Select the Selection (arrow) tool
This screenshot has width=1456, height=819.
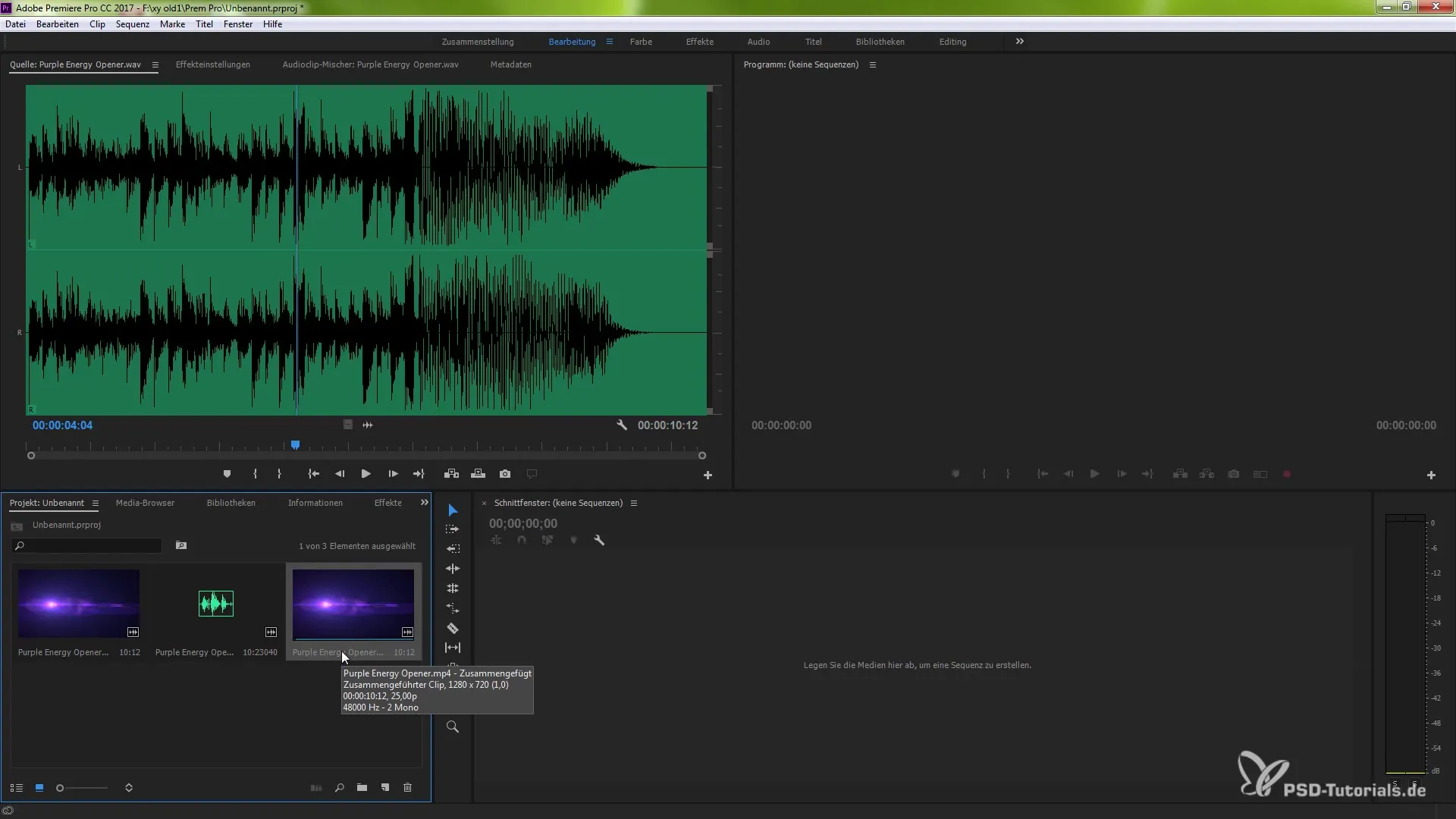[453, 510]
